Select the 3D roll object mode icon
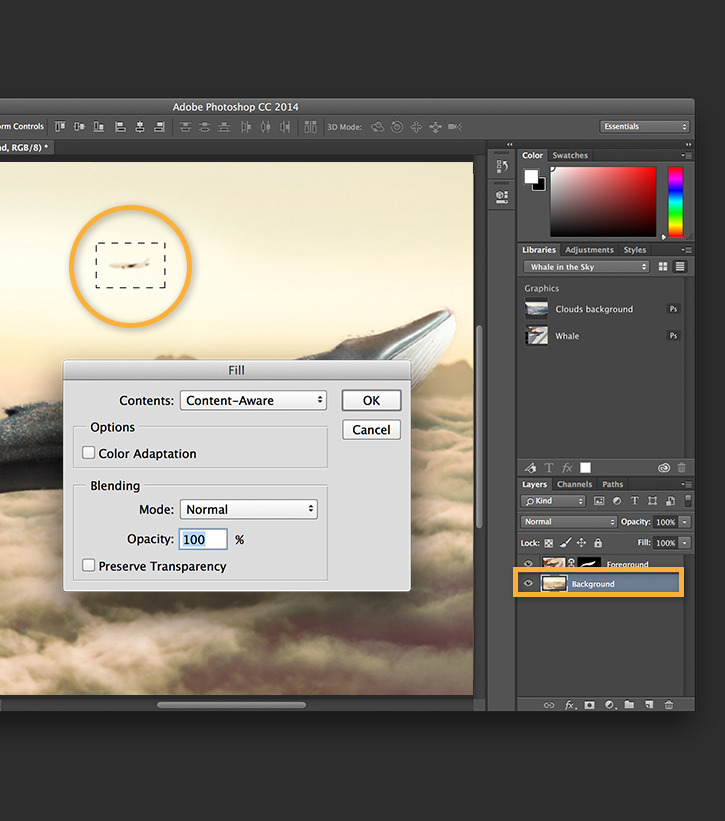 [397, 127]
